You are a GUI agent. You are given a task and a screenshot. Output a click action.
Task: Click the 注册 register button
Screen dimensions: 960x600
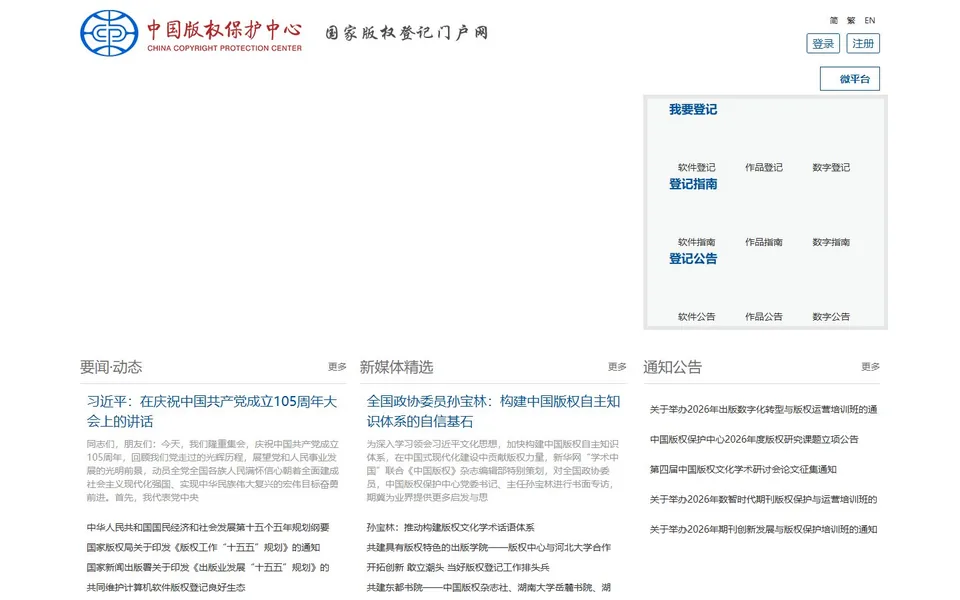(x=863, y=43)
